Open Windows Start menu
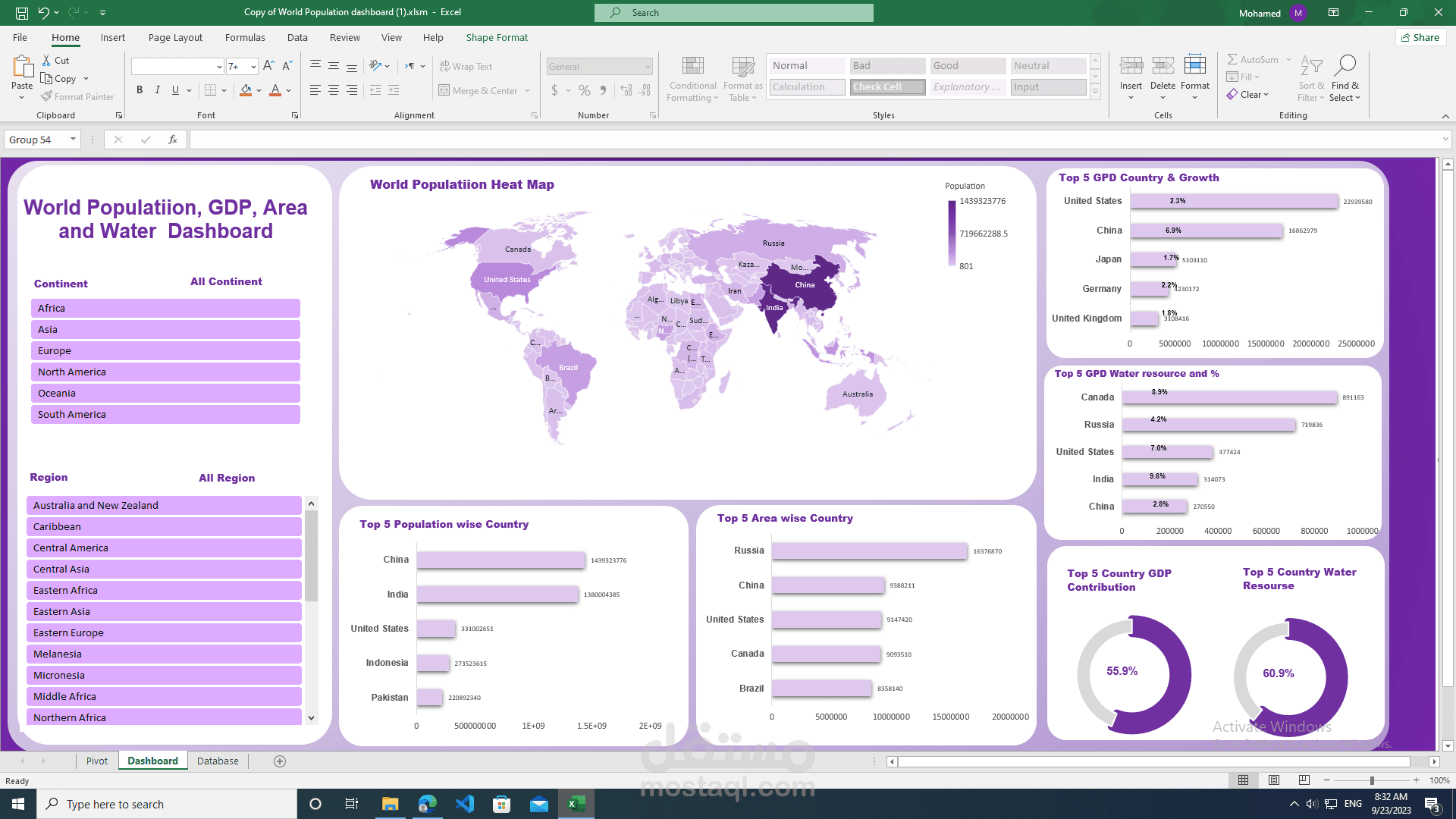The width and height of the screenshot is (1456, 819). click(x=18, y=804)
